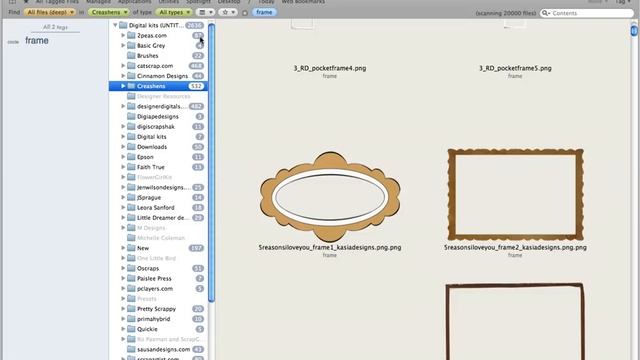Image resolution: width=640 pixels, height=360 pixels.
Task: Click the 532 count badge on Creashens
Action: (x=196, y=86)
